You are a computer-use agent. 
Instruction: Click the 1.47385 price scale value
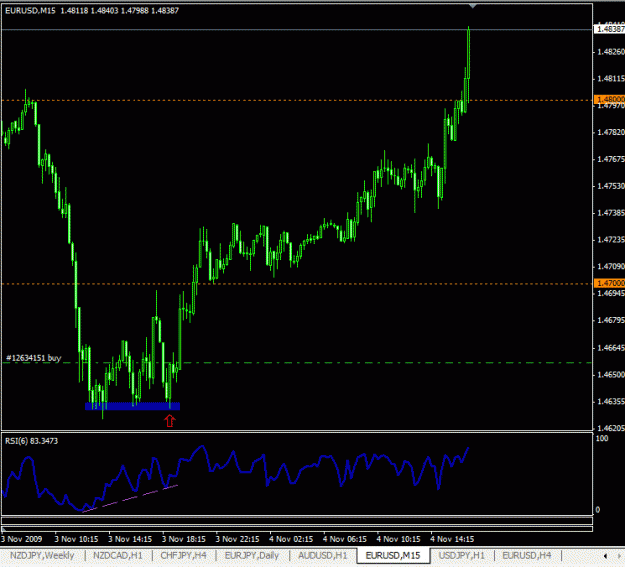(x=610, y=213)
